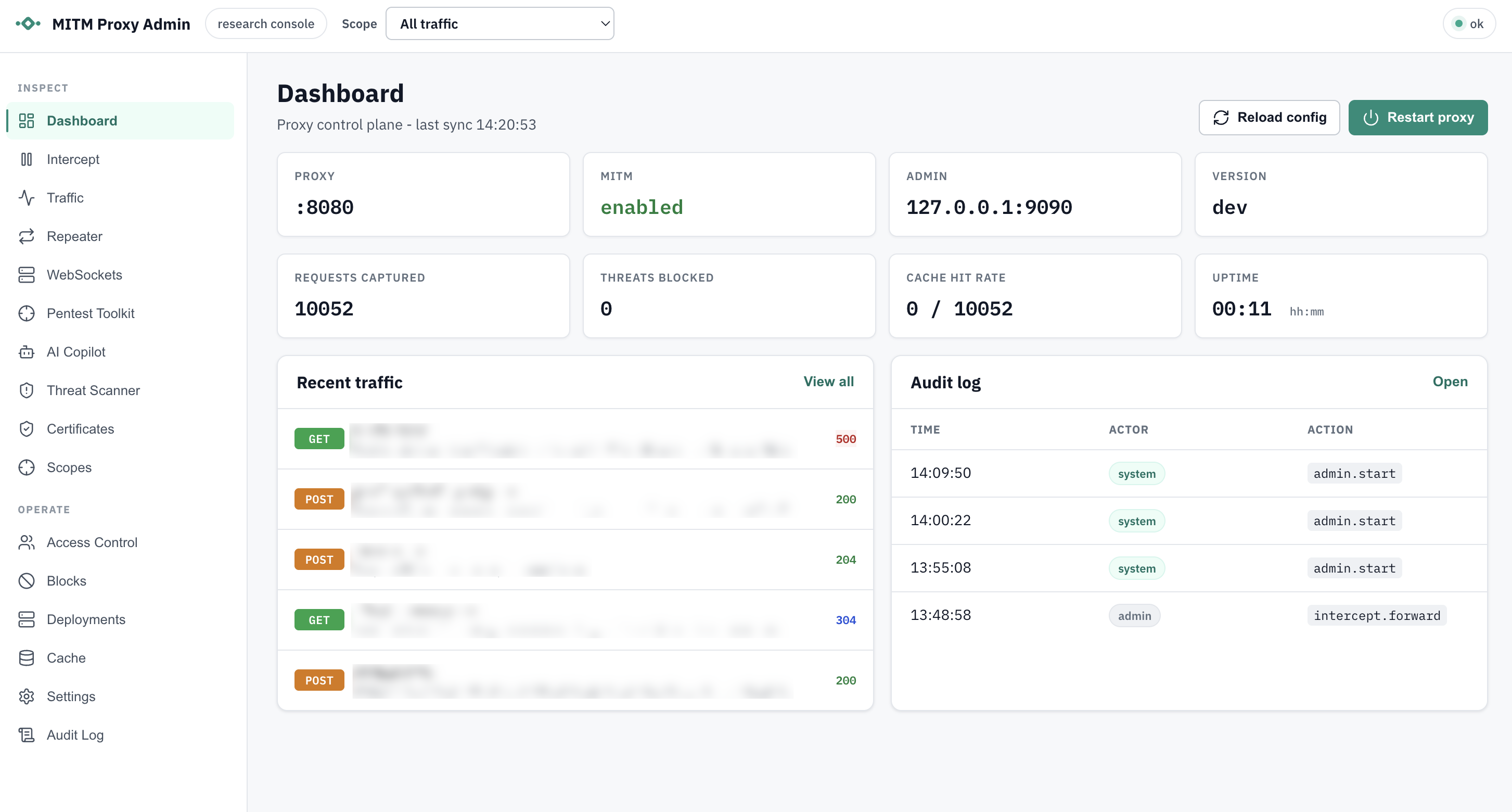The width and height of the screenshot is (1512, 812).
Task: Open the Traffic section
Action: (120, 198)
